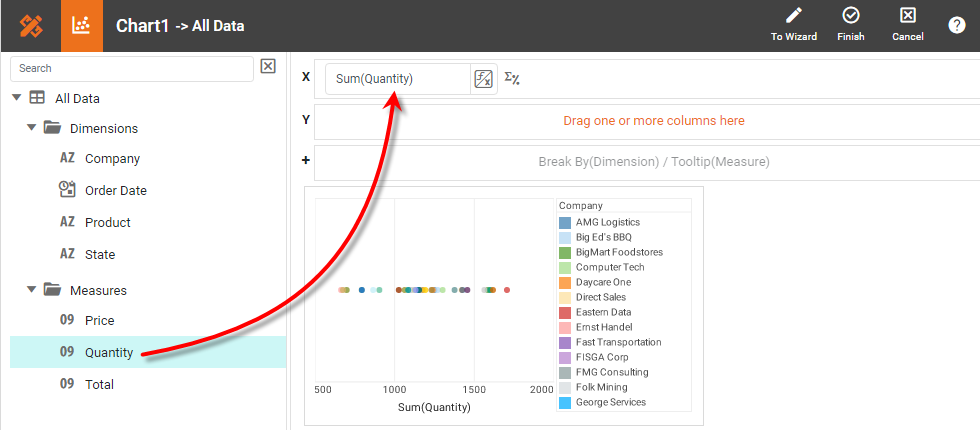Select the Order Date dimension
The image size is (980, 430).
point(115,190)
